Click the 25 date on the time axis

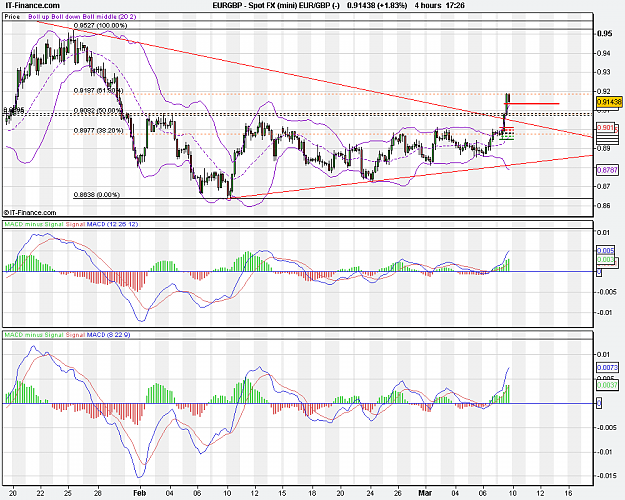click(68, 493)
